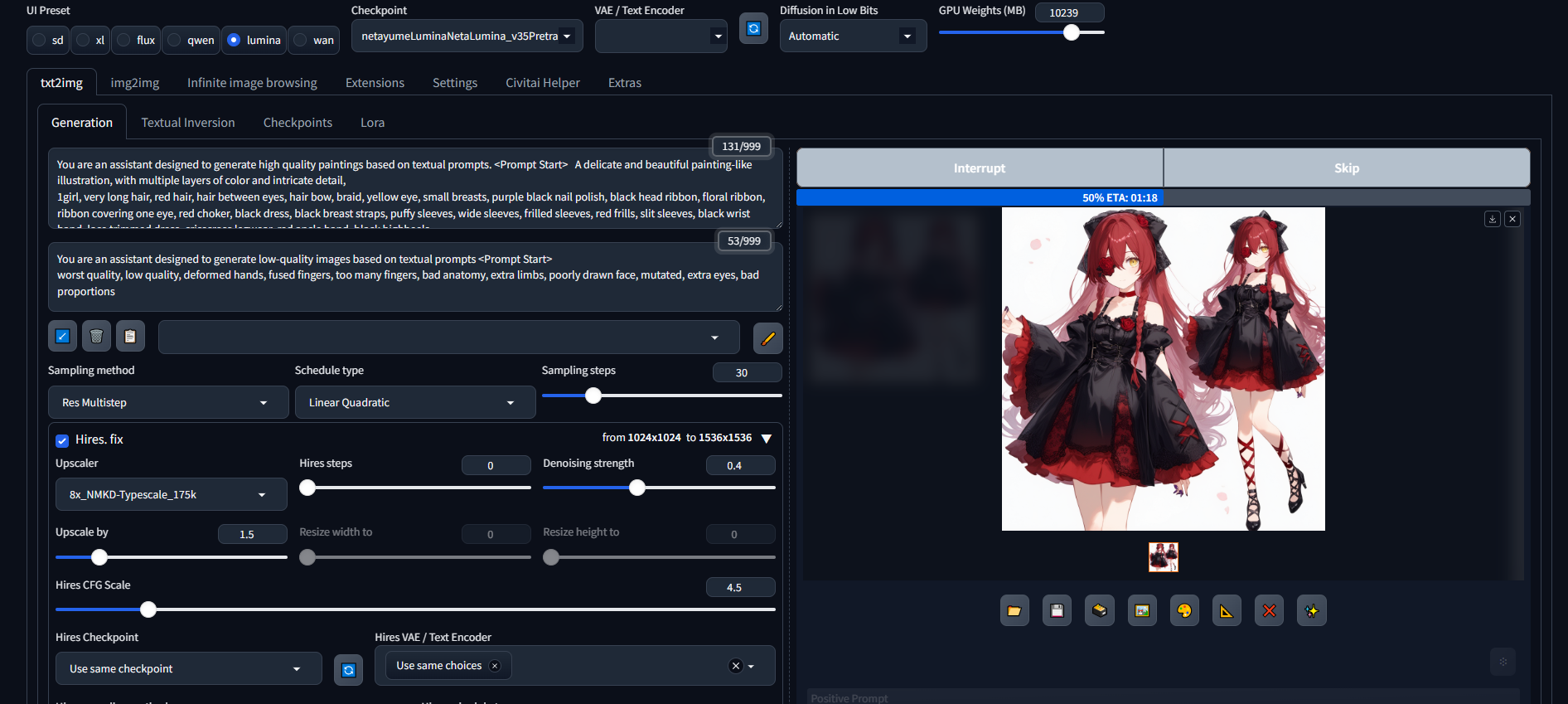Open the Extensions tab
Image resolution: width=1568 pixels, height=704 pixels.
coord(375,83)
